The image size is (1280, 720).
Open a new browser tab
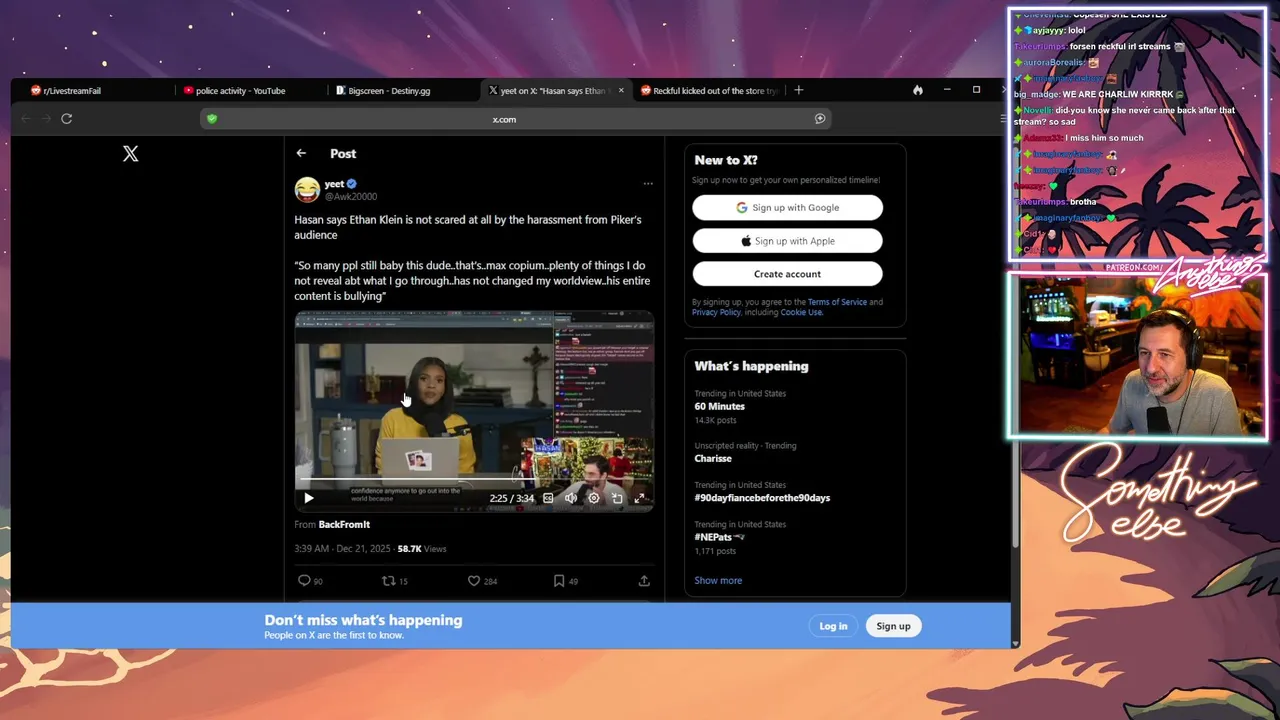pos(798,90)
